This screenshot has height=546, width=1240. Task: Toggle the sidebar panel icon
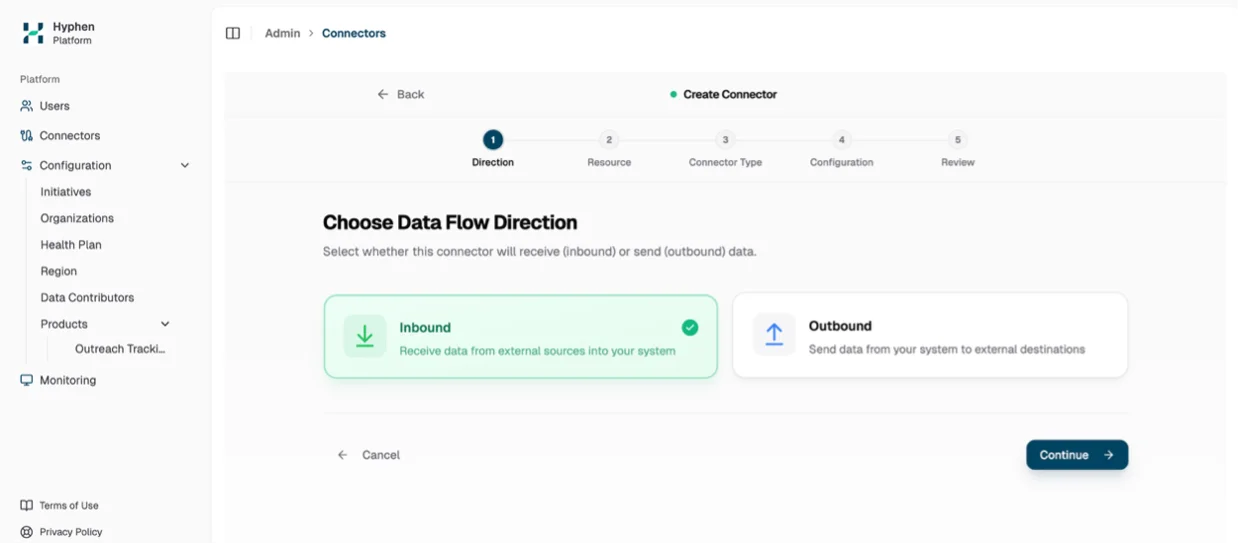click(x=233, y=33)
